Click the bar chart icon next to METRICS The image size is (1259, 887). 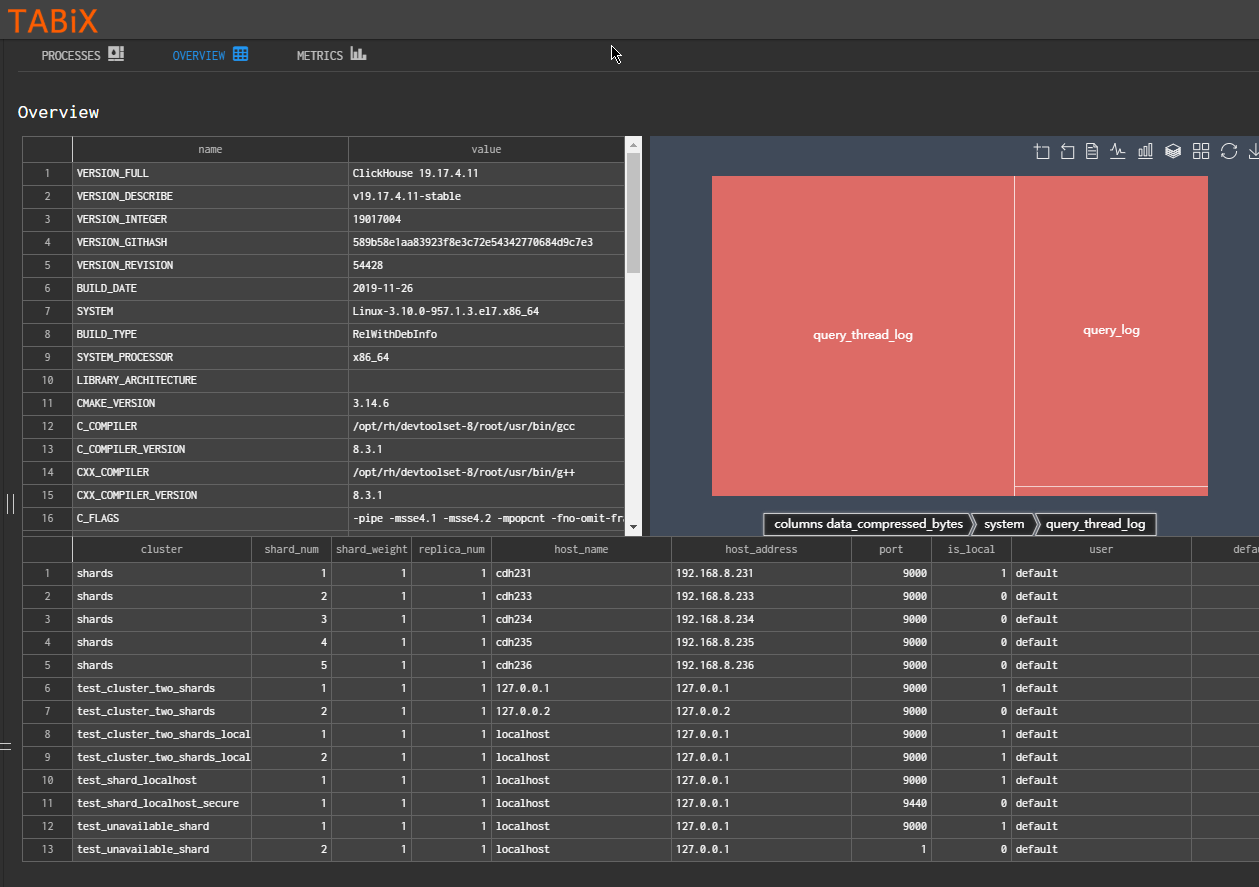coord(358,55)
